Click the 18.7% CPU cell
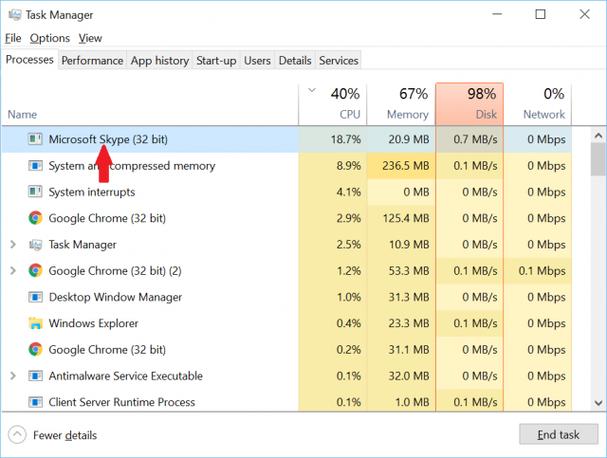 pos(333,139)
